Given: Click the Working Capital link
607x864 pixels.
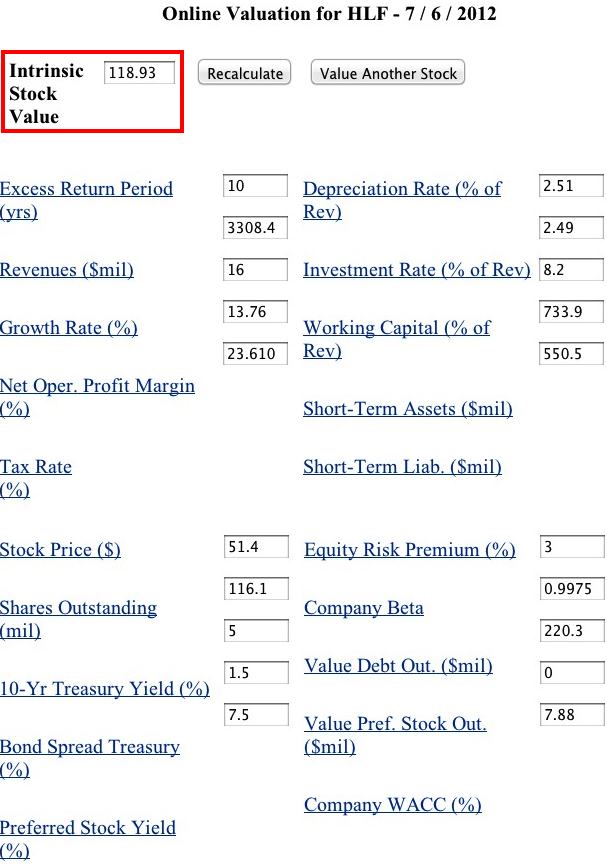Looking at the screenshot, I should (396, 328).
